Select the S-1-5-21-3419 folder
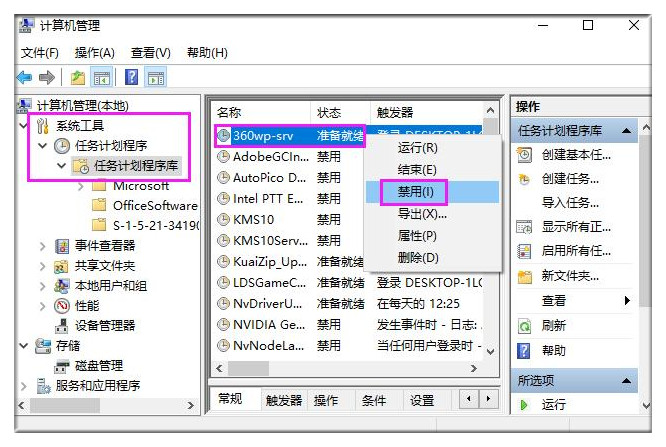Viewport: 666px width, 447px height. pyautogui.click(x=155, y=225)
